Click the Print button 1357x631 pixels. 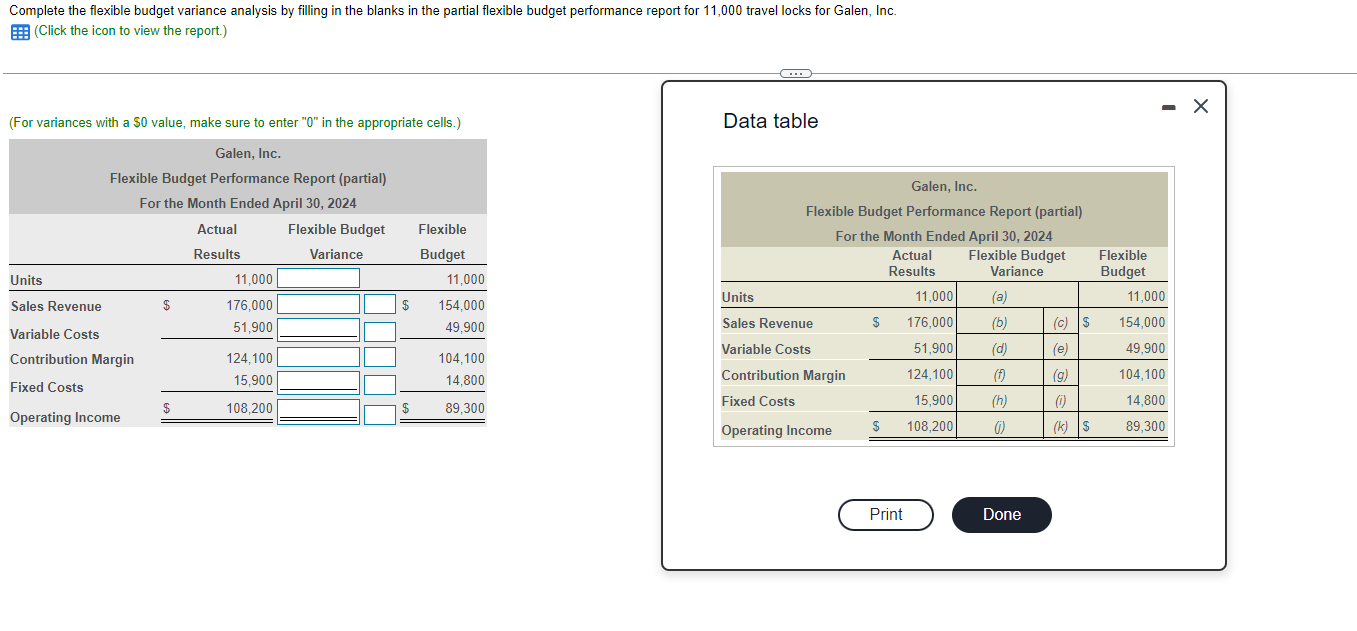tap(886, 515)
